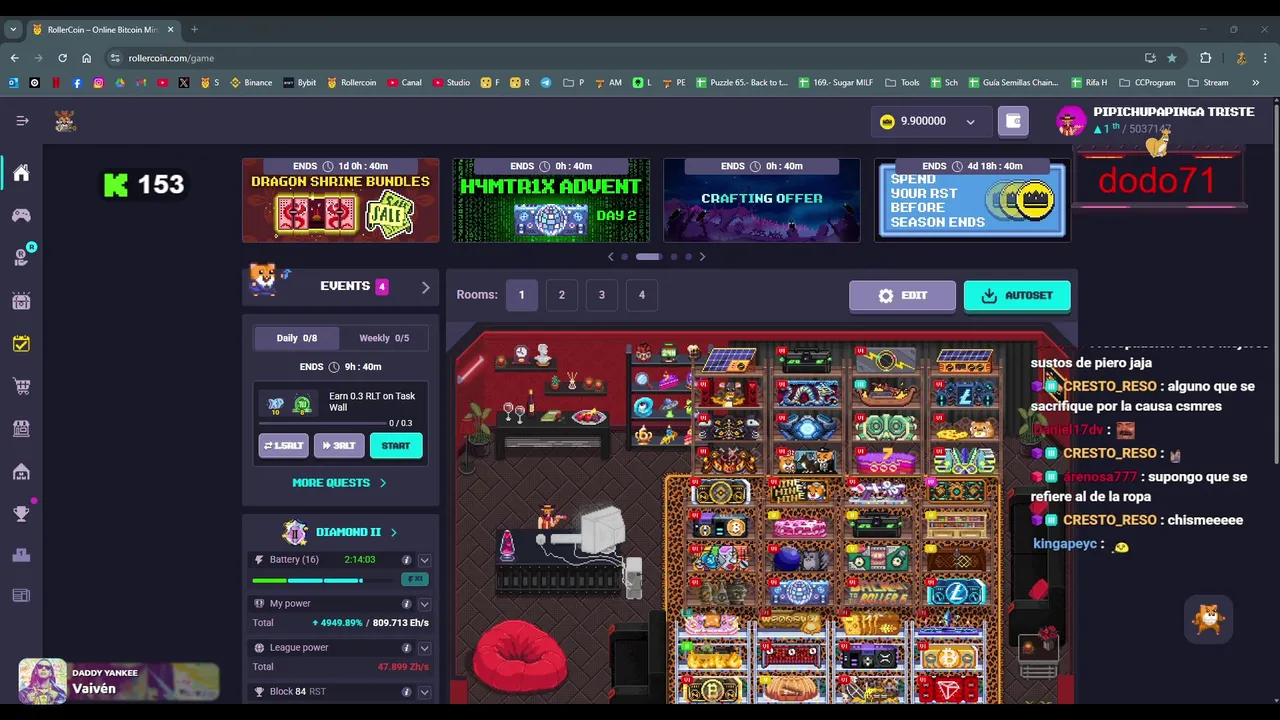
Task: Click the wallet icon next to balance
Action: click(1013, 121)
